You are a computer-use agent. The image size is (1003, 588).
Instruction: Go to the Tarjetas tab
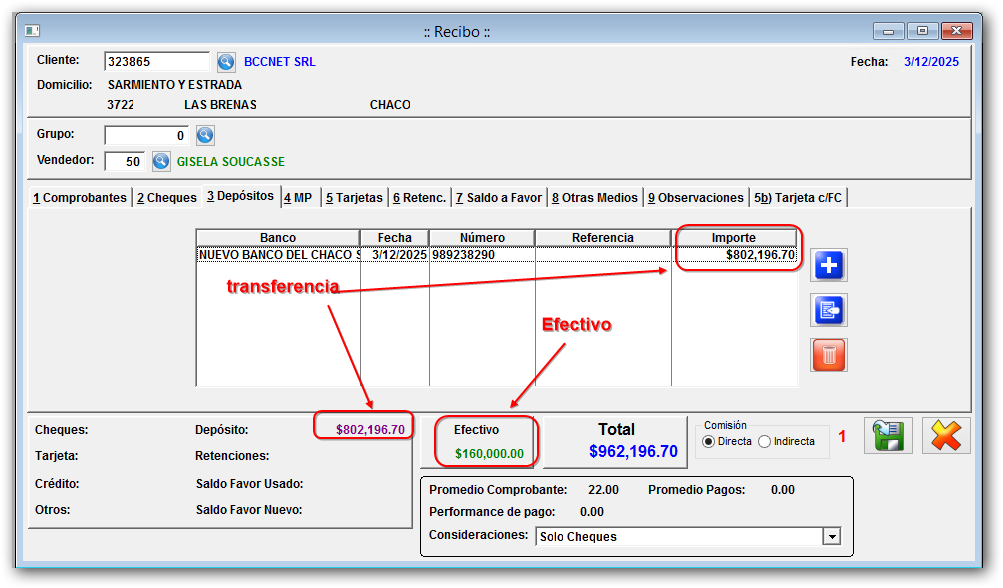click(353, 198)
